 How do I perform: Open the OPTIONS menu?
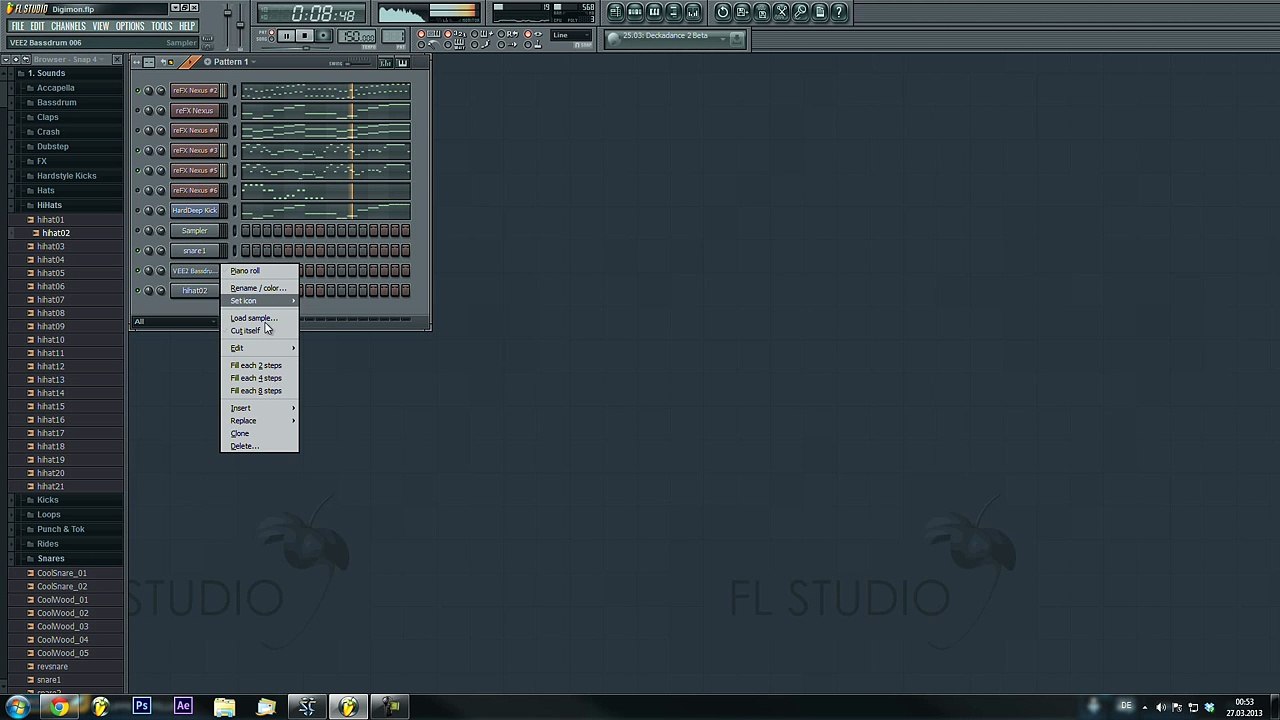tap(130, 26)
